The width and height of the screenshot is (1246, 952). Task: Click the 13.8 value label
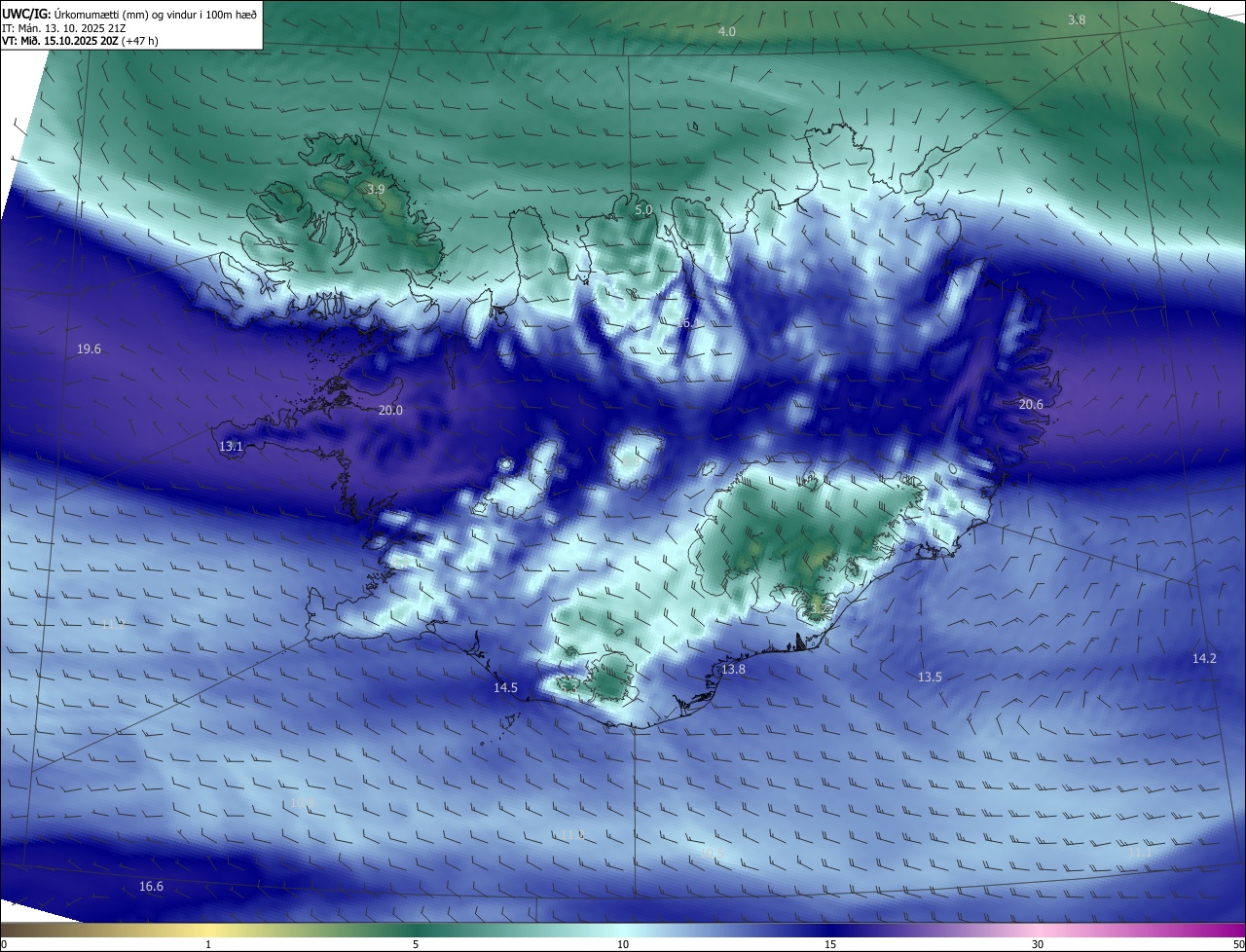coord(733,669)
